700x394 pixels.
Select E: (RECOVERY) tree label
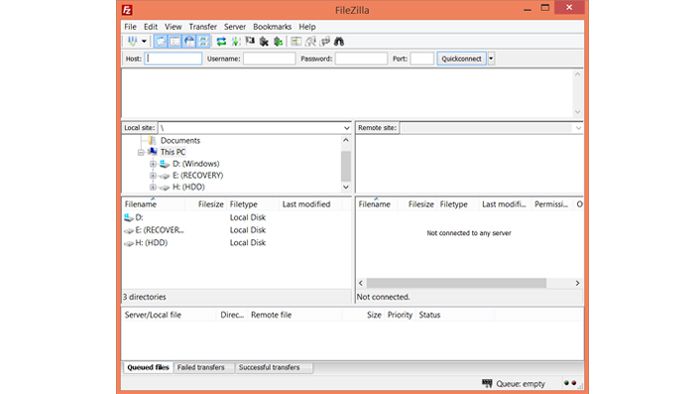[198, 175]
